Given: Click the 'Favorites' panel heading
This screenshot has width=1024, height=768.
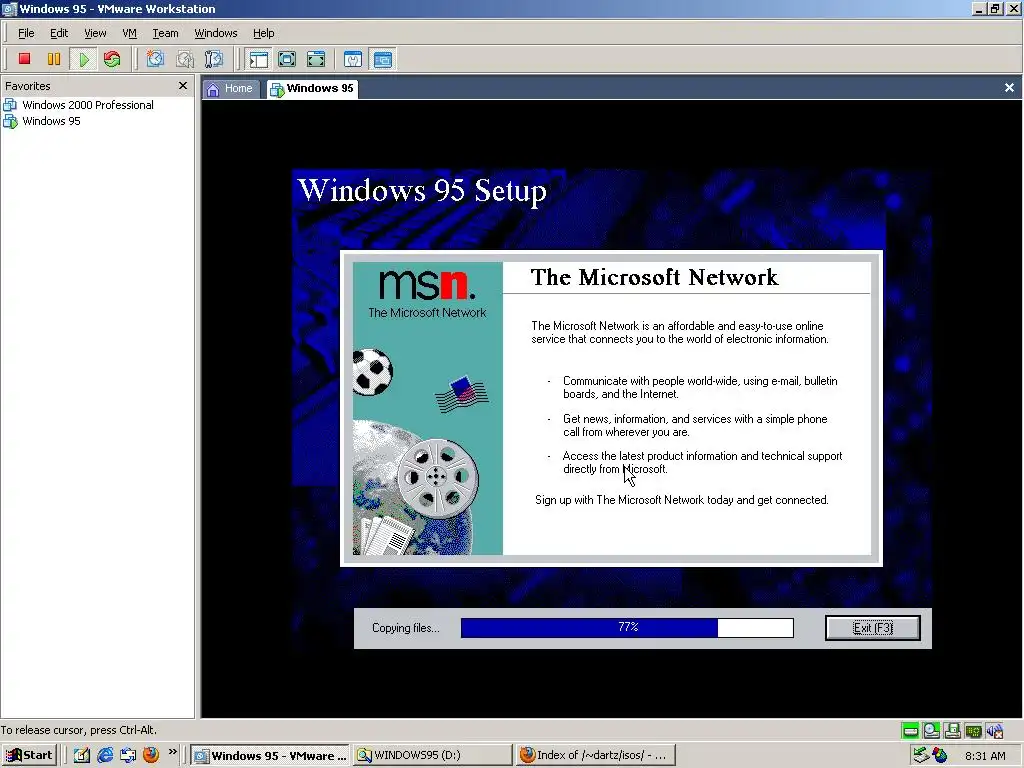Looking at the screenshot, I should click(x=27, y=86).
